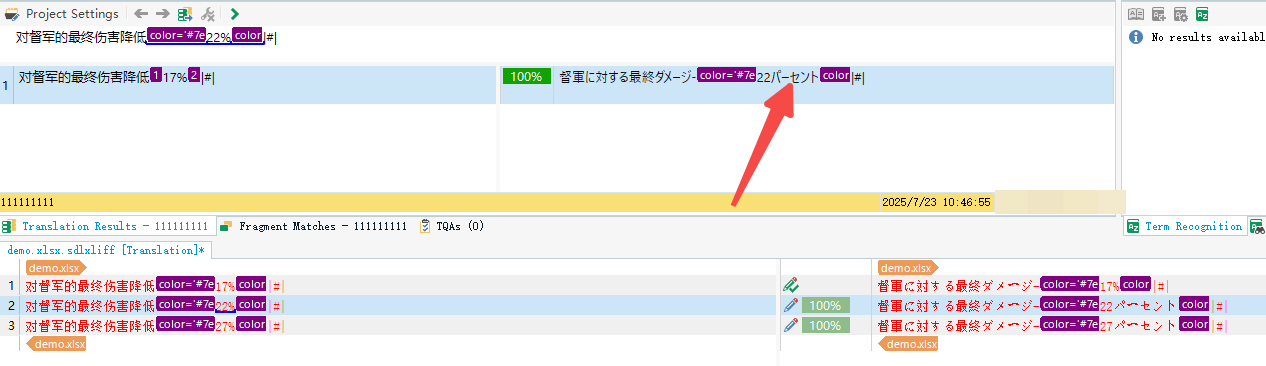
Task: Open the TQAs (0) tab
Action: click(452, 226)
